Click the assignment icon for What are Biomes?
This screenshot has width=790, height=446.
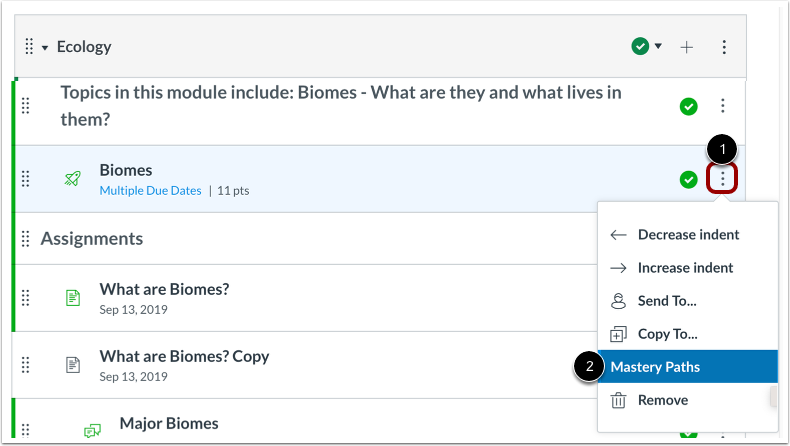pos(73,297)
